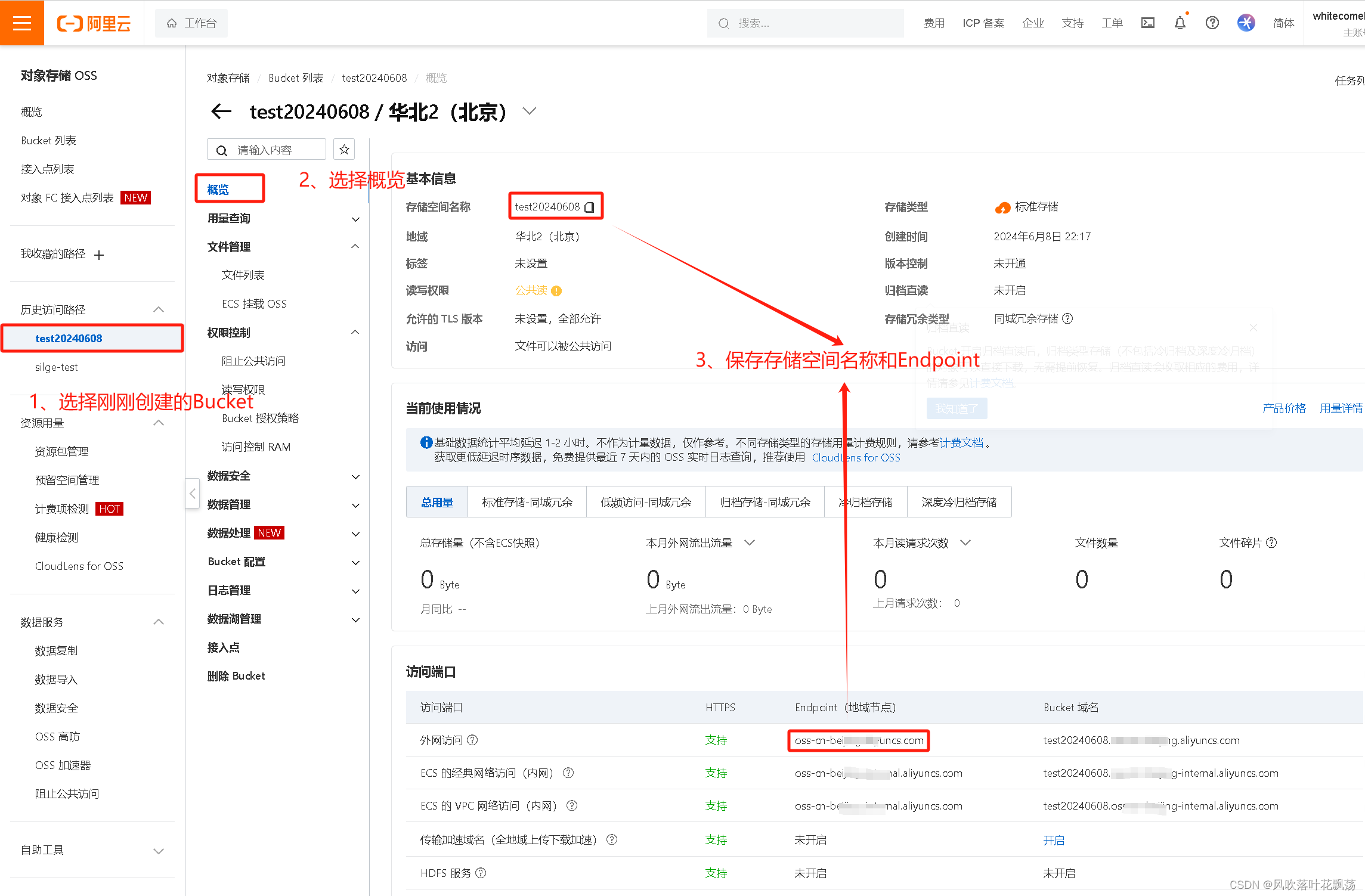Expand the bucket switcher dropdown beside title
1365x896 pixels.
(x=529, y=111)
